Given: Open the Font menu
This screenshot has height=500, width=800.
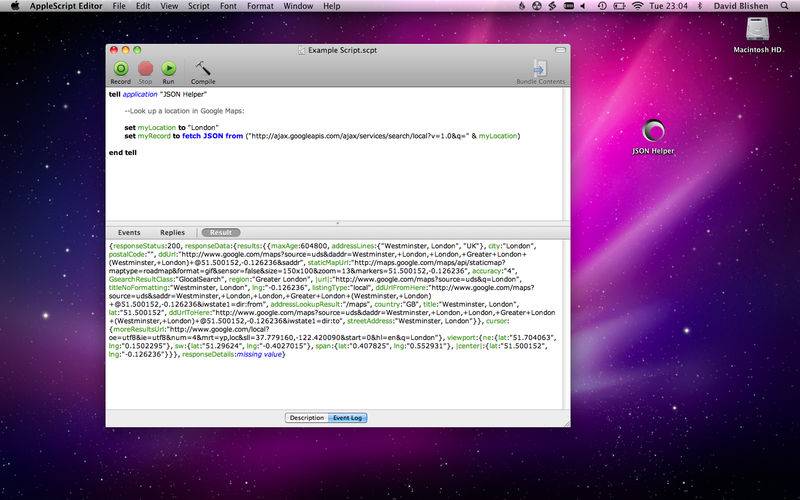Looking at the screenshot, I should point(228,6).
